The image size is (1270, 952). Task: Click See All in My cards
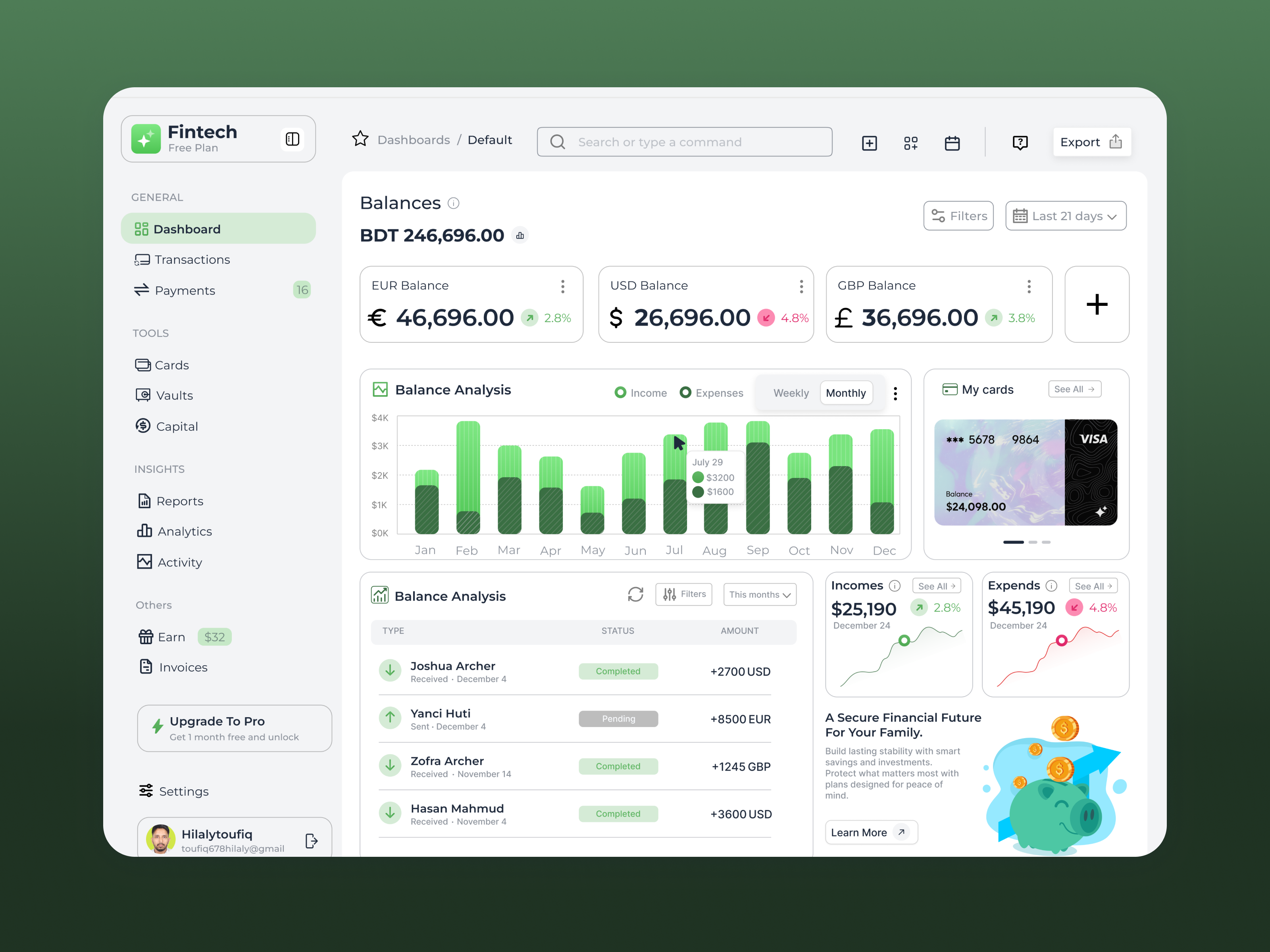click(1074, 389)
